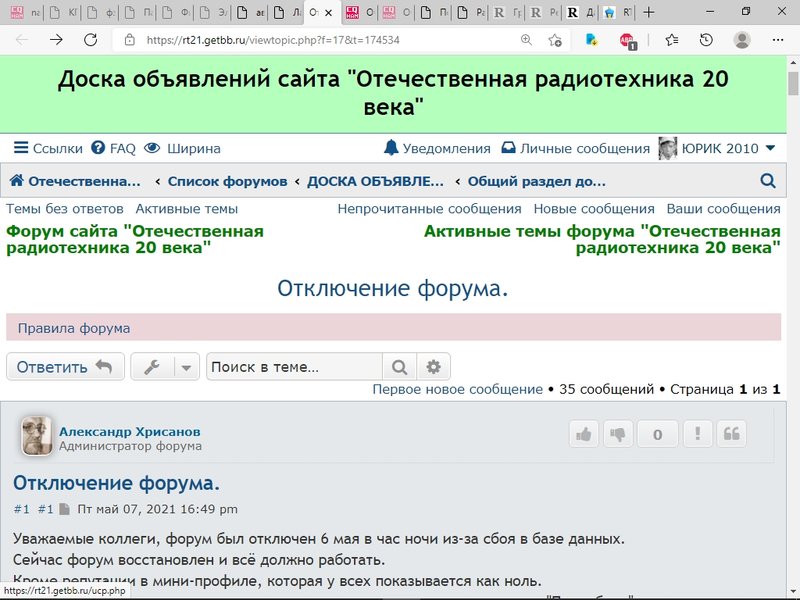
Task: Switch to the Отключение форума browser tab
Action: point(316,13)
